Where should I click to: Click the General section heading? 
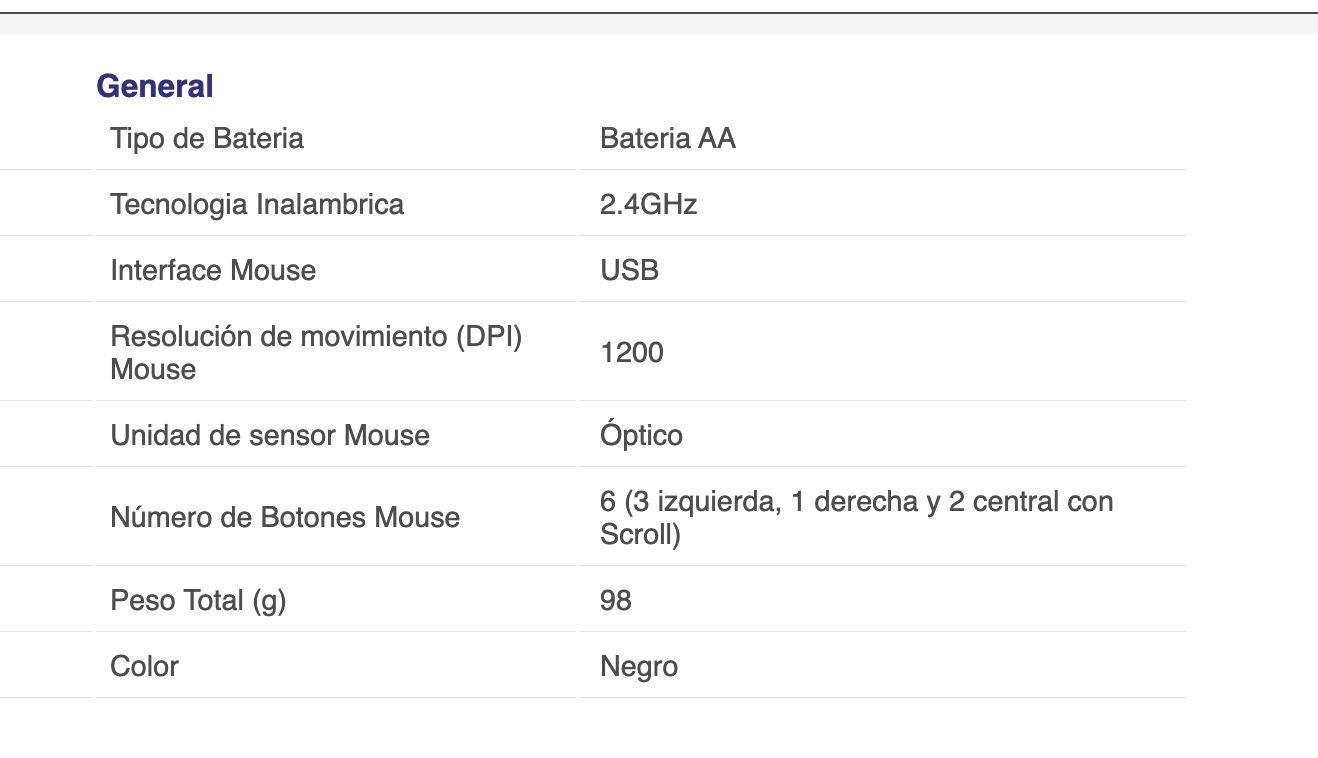[x=155, y=86]
